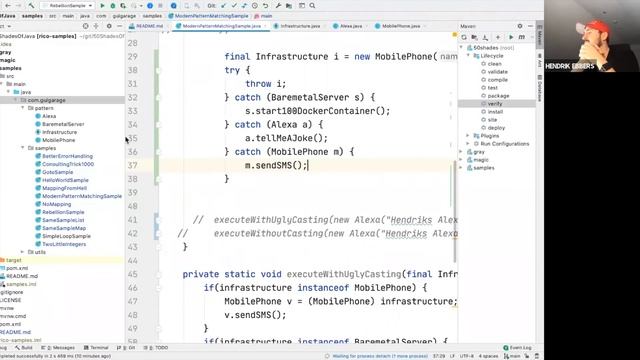640x360 pixels.
Task: Click Maven add project plus icon
Action: point(498,37)
